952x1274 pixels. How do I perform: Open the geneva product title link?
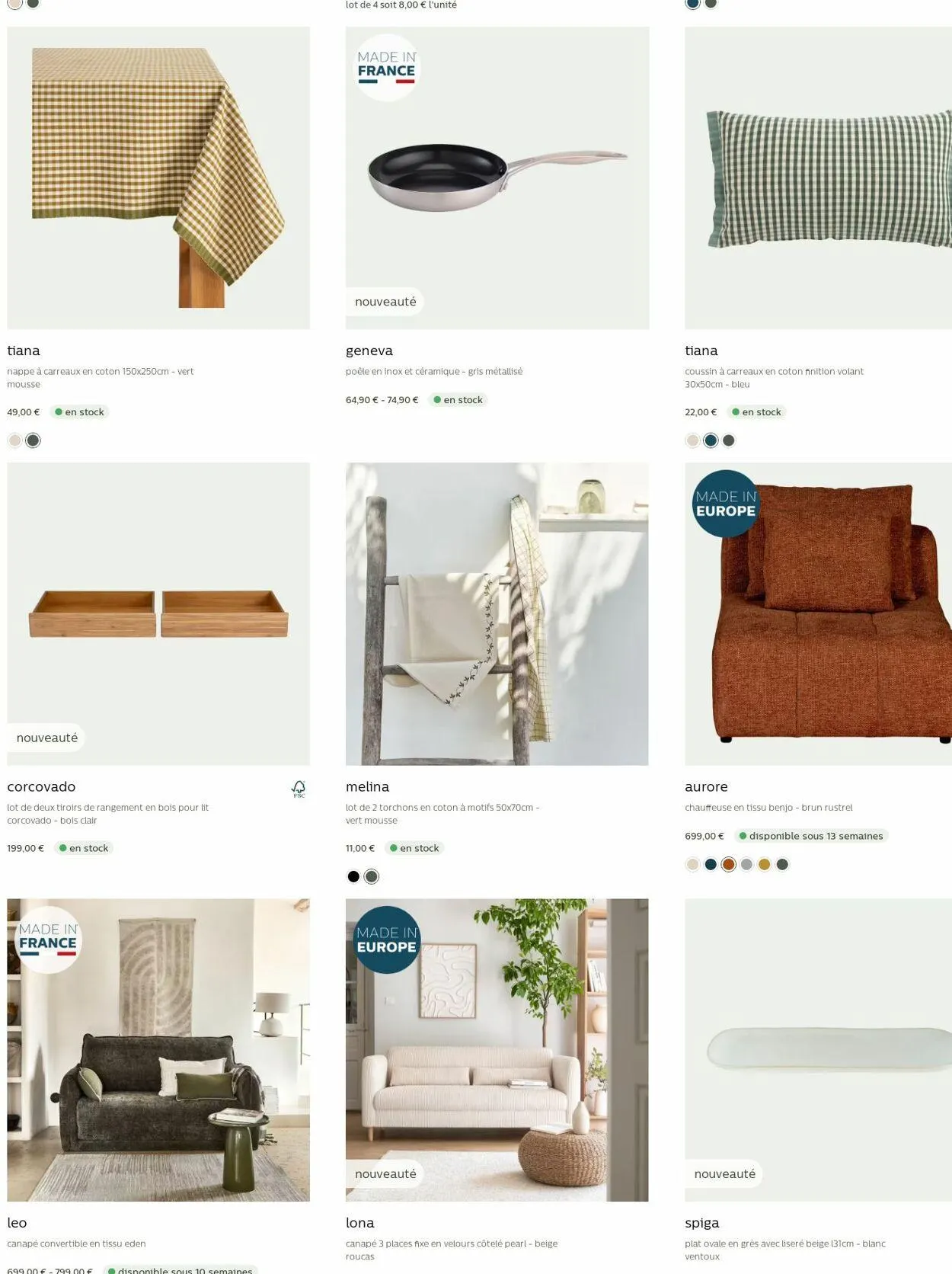point(369,351)
